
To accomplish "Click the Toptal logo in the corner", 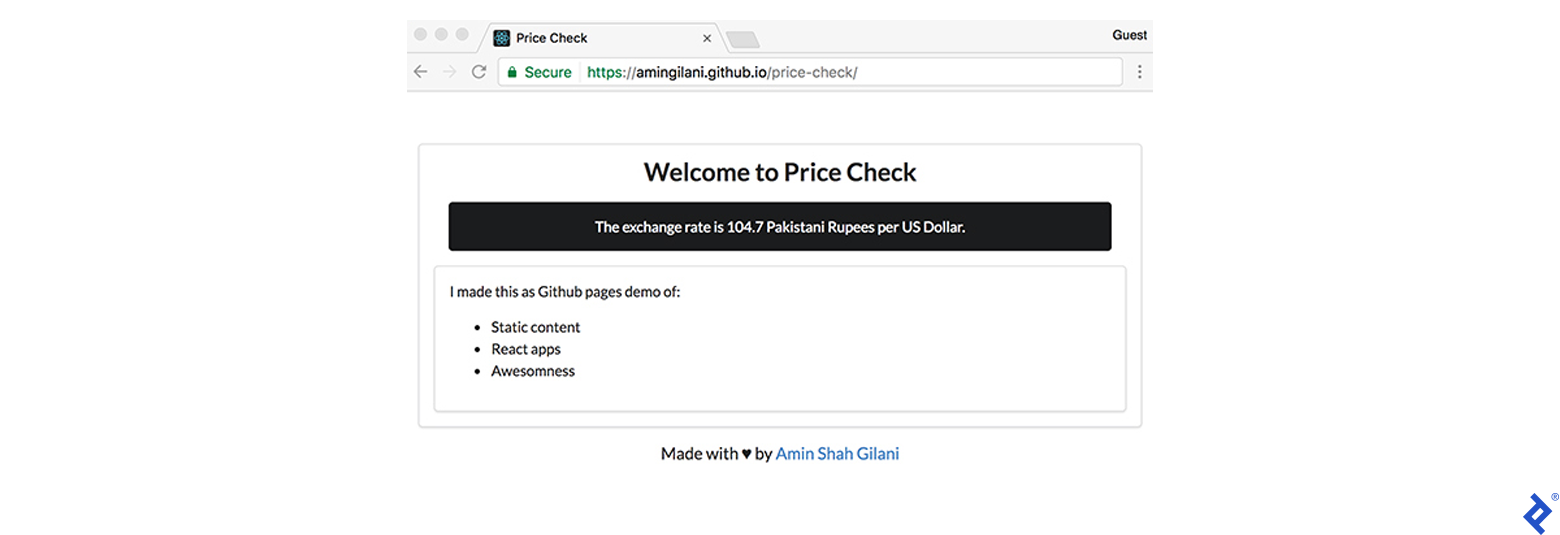I will [x=1538, y=513].
